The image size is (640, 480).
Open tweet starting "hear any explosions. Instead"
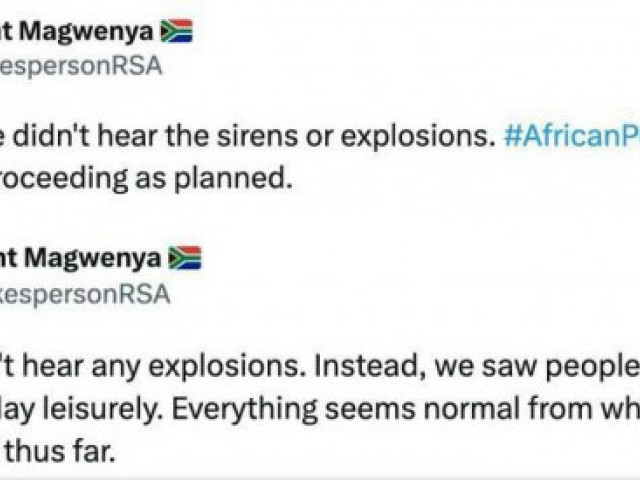320,366
